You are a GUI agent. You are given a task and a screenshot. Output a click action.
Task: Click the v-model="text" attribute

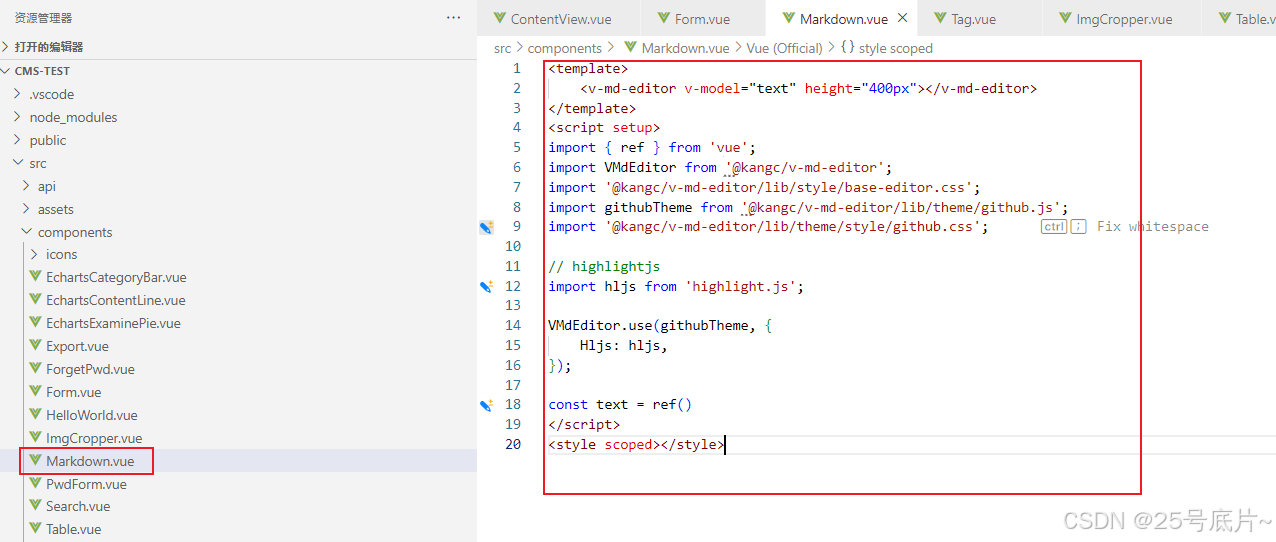point(740,88)
